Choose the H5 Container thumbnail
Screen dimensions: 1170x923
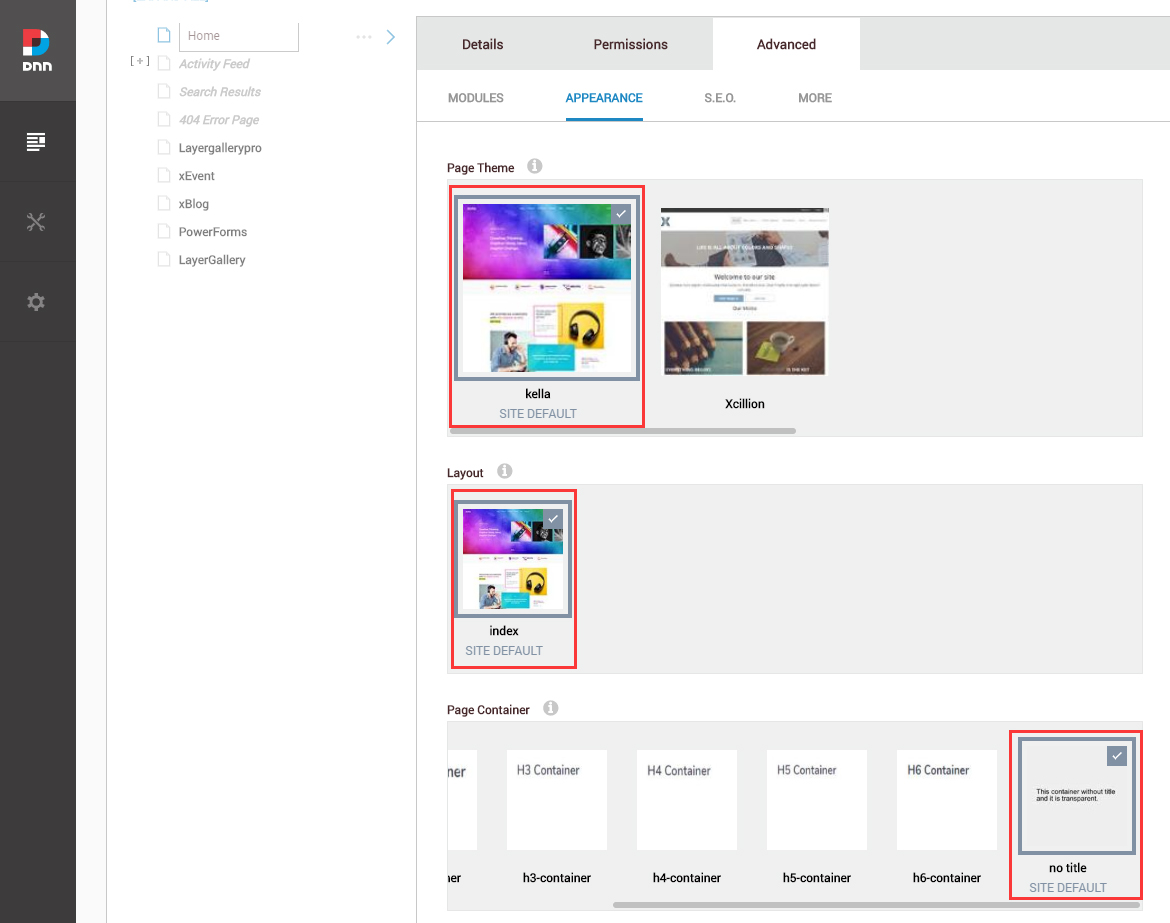pos(817,800)
